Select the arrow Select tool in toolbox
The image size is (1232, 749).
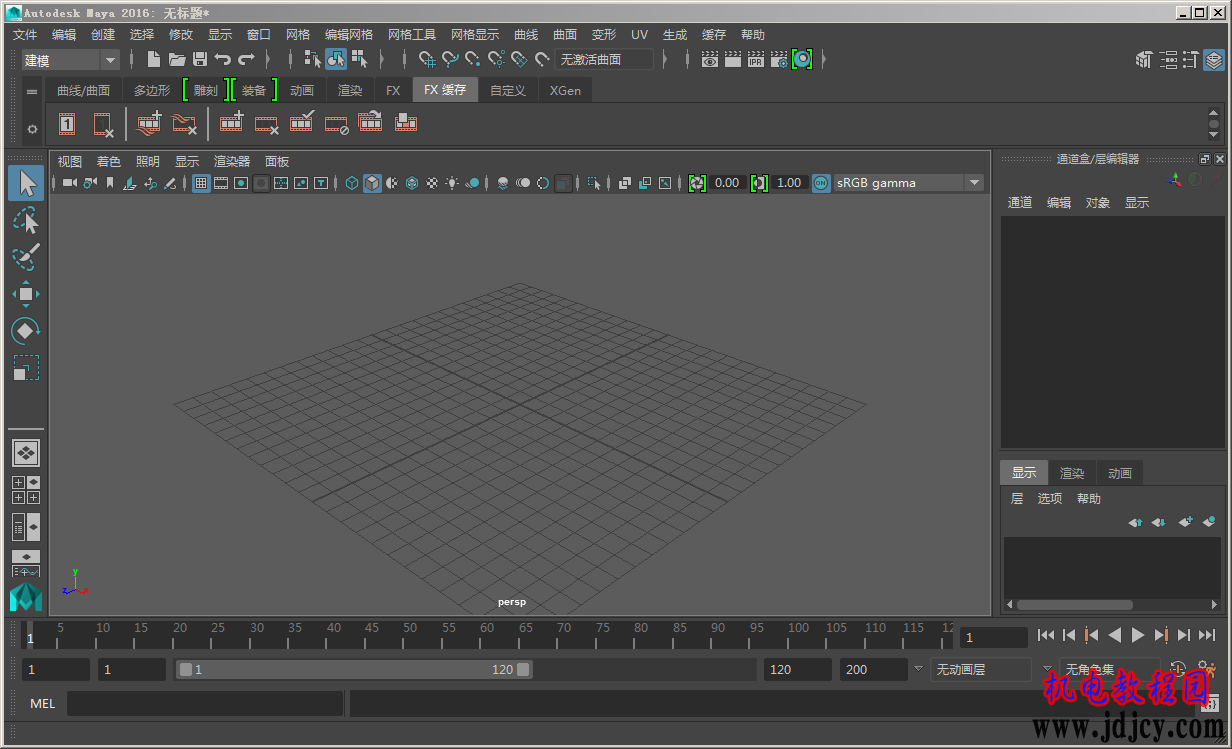click(x=26, y=183)
